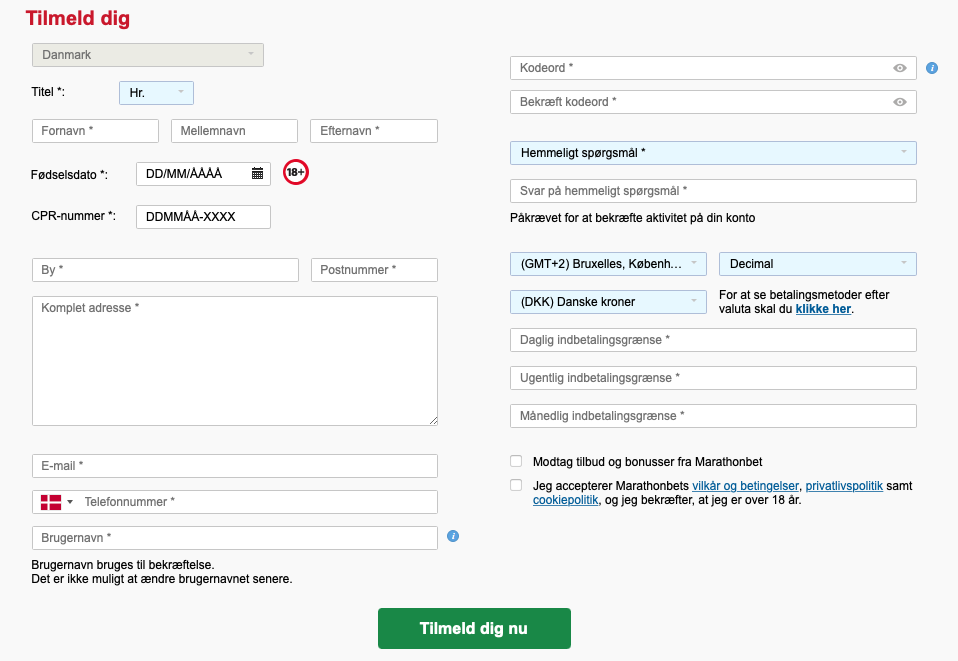
Task: Select the currency dropdown Danske kroner
Action: [609, 301]
